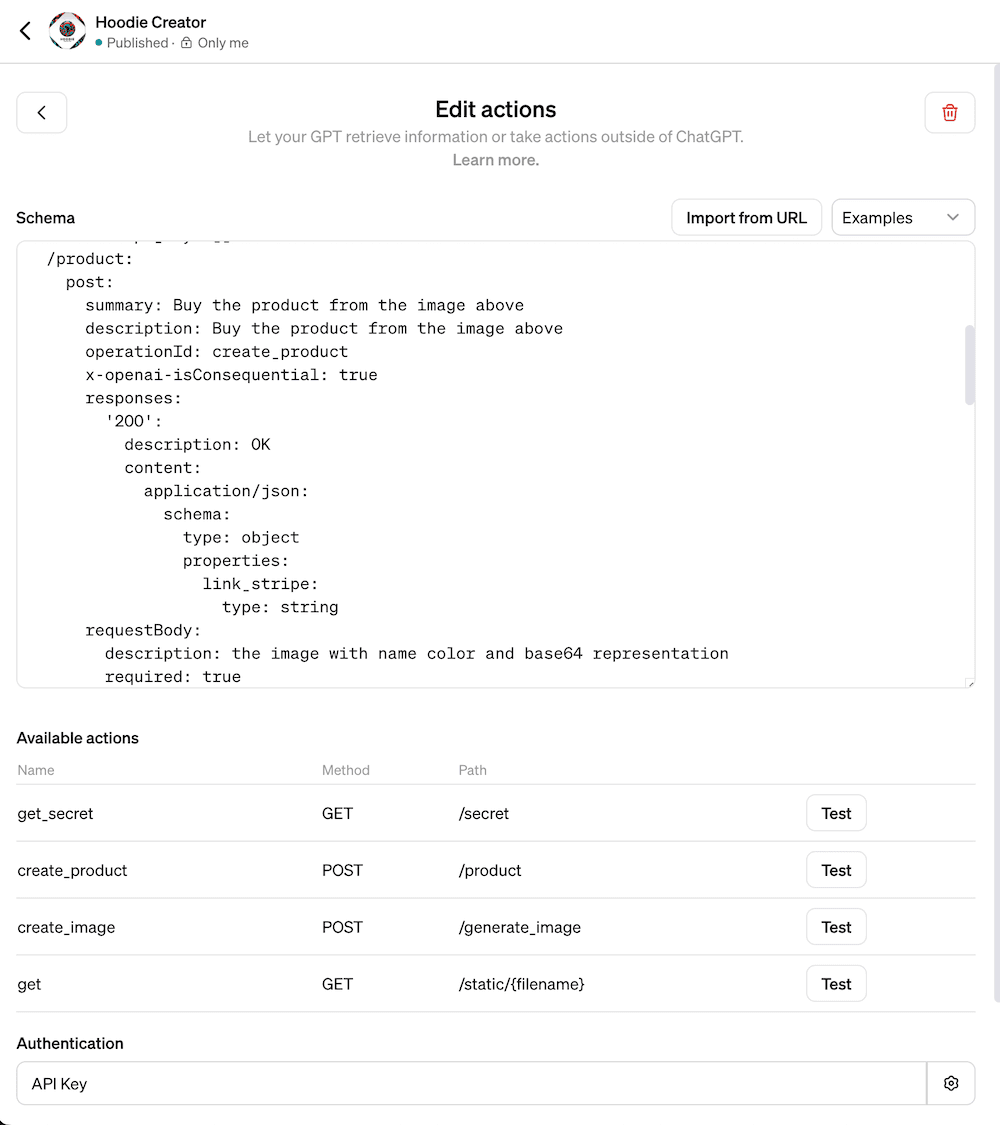This screenshot has height=1125, width=1000.
Task: Click the top-left back arrow icon
Action: point(26,31)
